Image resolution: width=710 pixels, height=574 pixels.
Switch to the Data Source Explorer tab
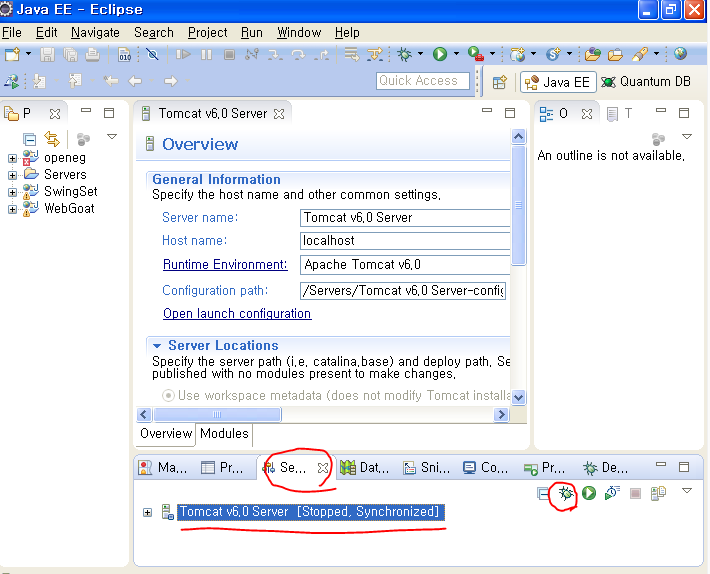coord(365,468)
